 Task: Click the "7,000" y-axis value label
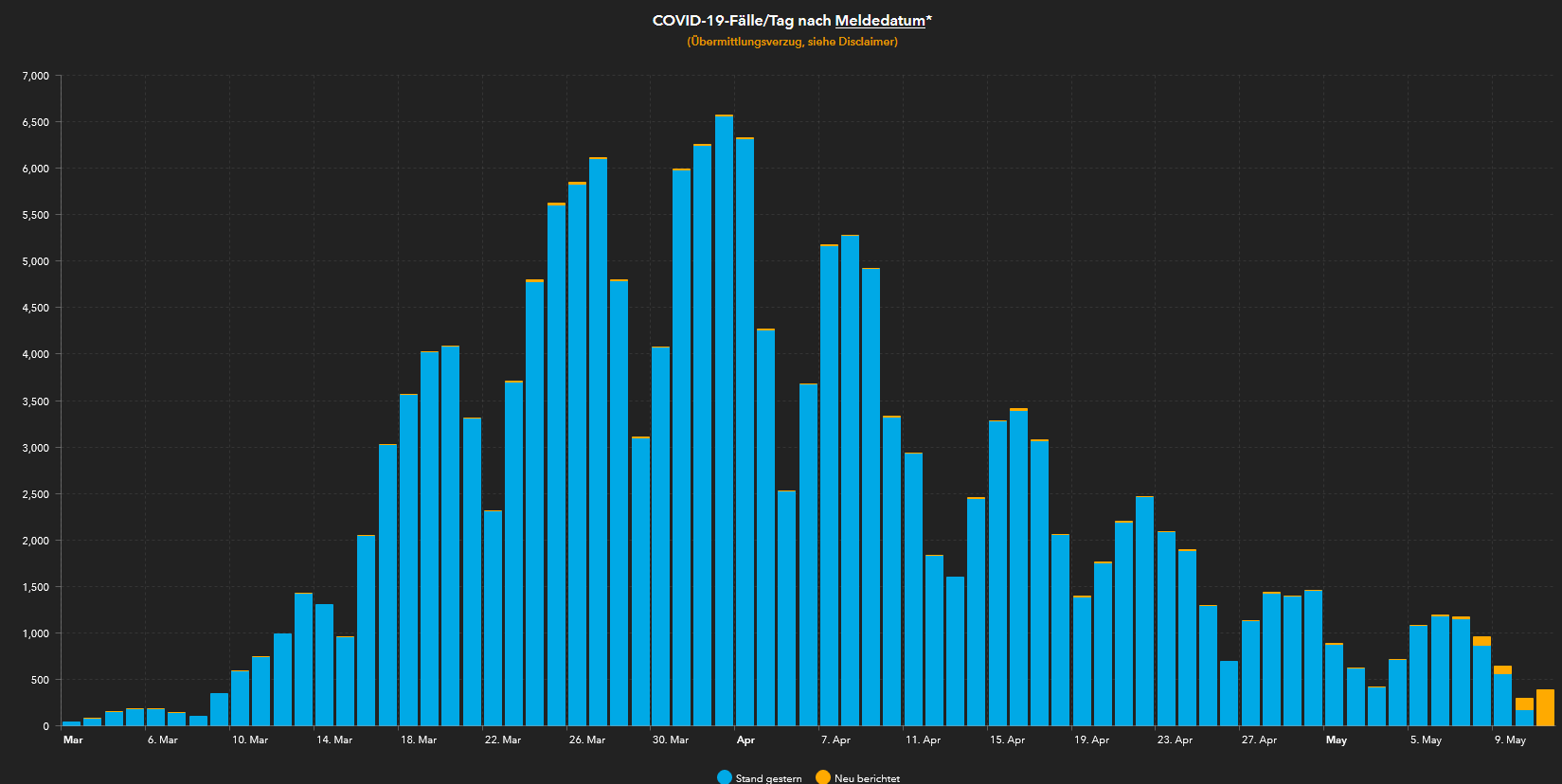click(36, 76)
